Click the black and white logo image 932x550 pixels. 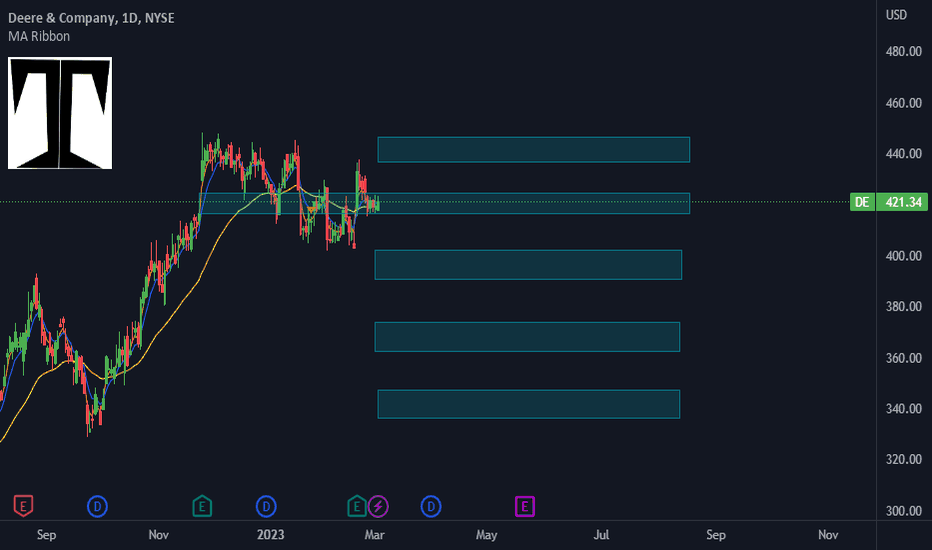[x=60, y=113]
